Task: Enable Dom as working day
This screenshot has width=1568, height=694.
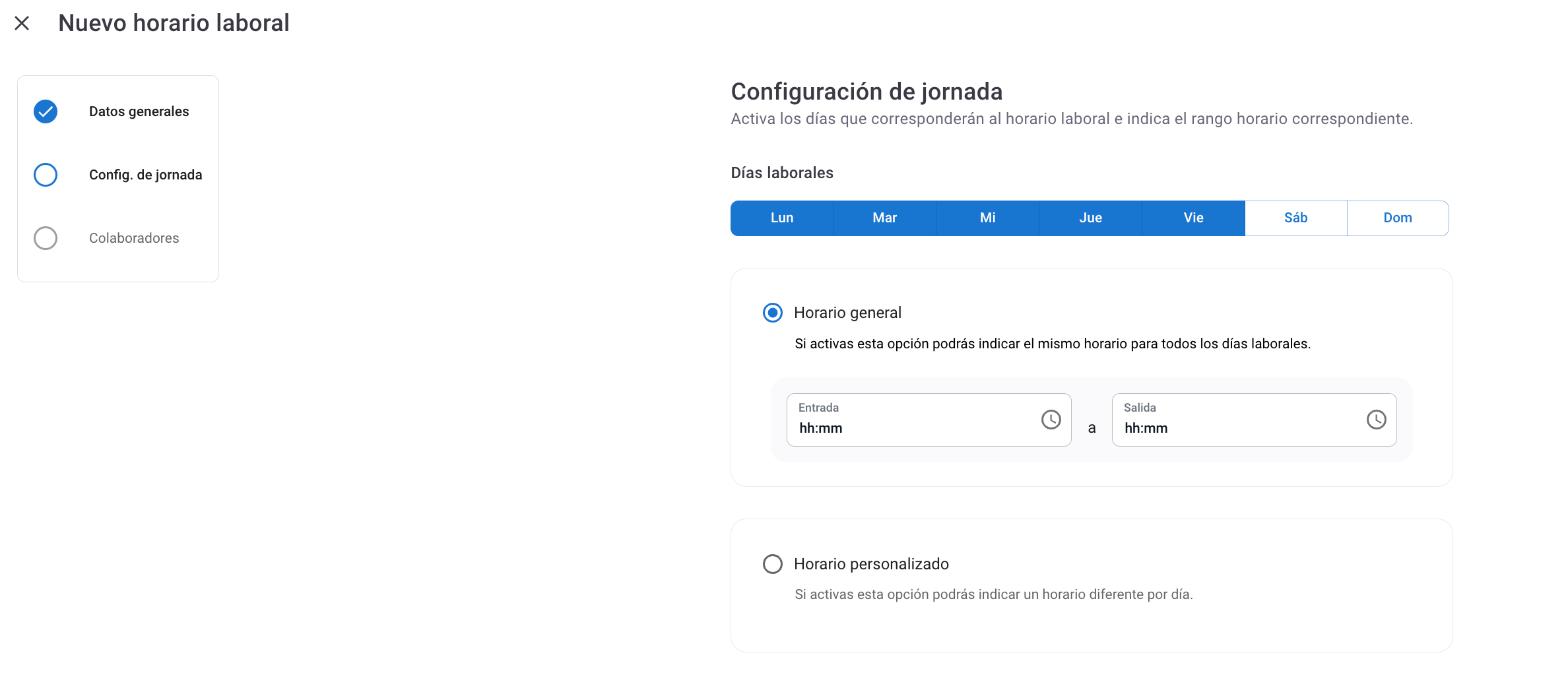Action: [x=1398, y=218]
